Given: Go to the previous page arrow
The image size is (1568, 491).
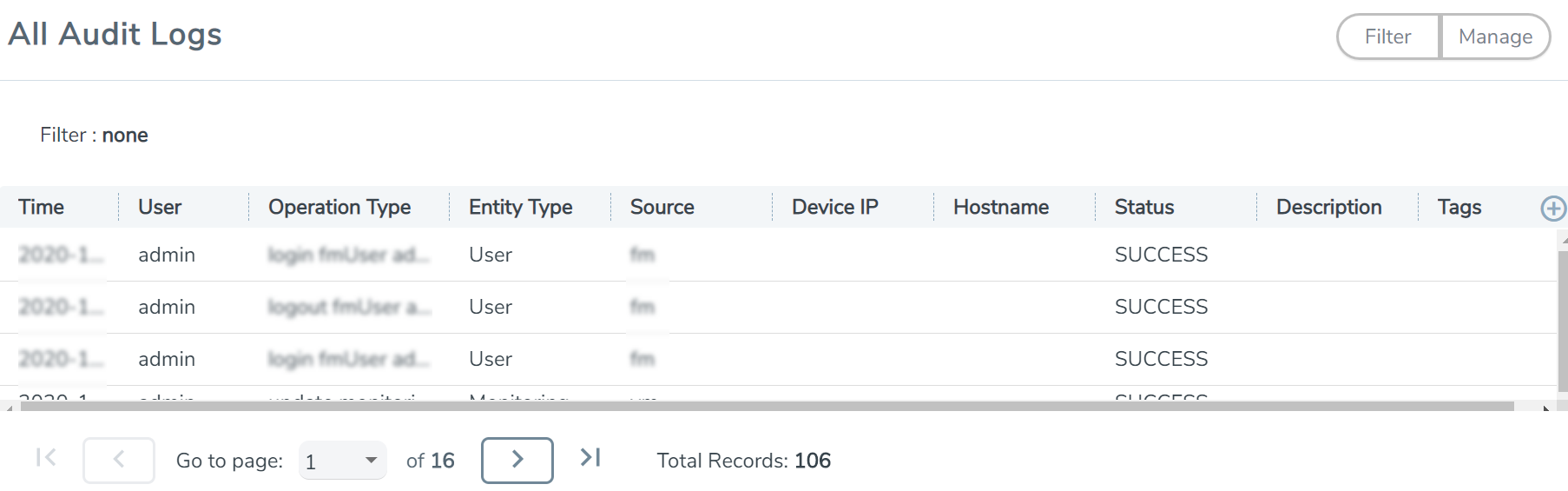Looking at the screenshot, I should tap(119, 460).
